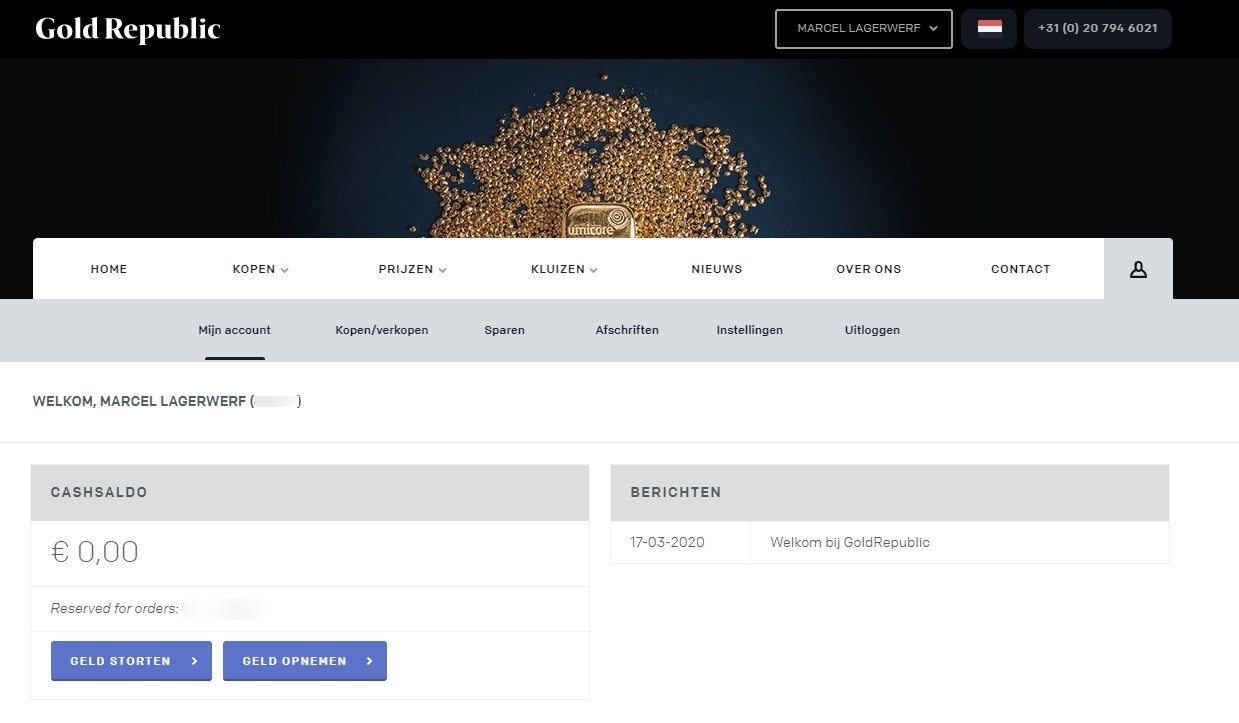Viewport: 1239px width, 723px height.
Task: Click the GELD OPNEMEN button
Action: click(x=305, y=661)
